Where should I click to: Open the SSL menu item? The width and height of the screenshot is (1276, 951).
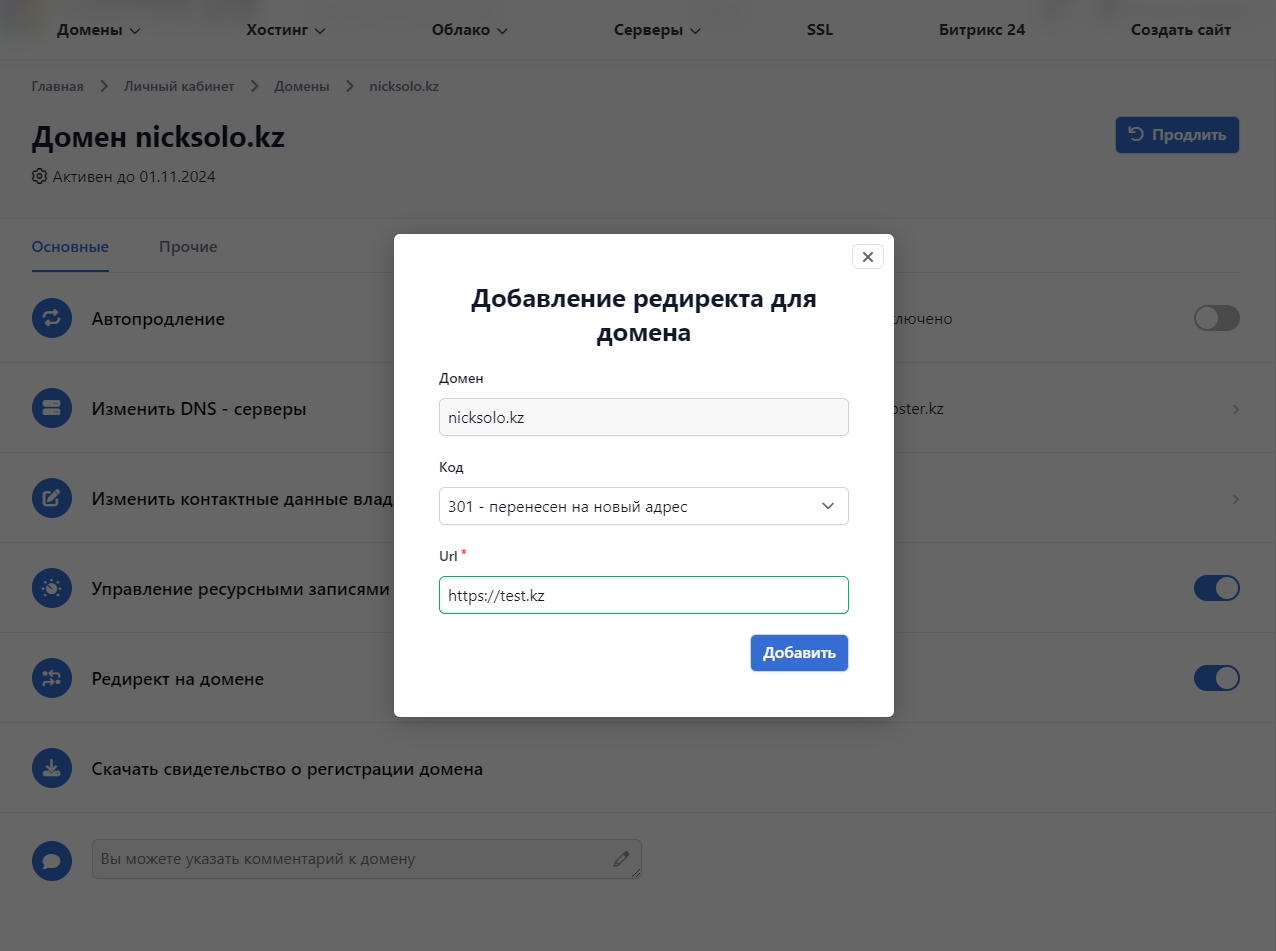[x=820, y=30]
